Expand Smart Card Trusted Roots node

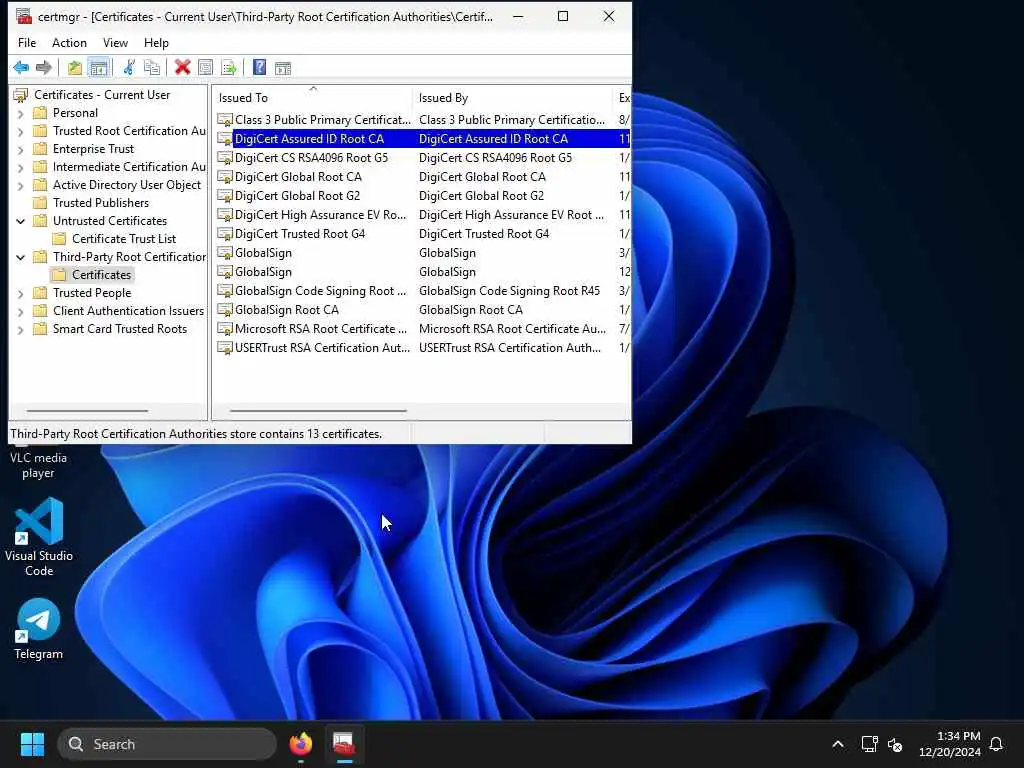[20, 329]
